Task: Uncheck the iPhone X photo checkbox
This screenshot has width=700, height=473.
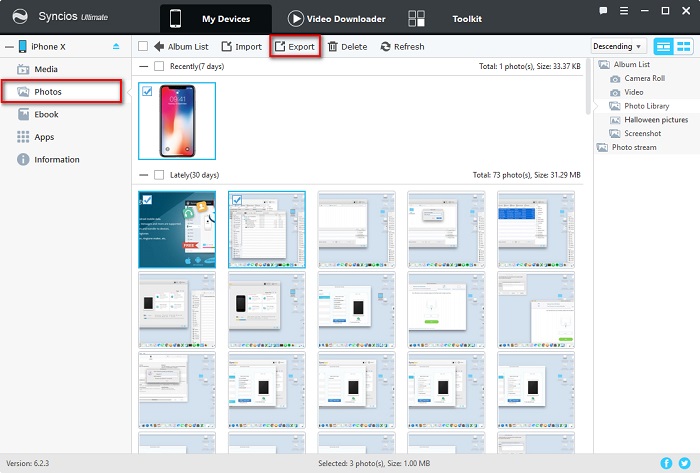Action: point(147,91)
